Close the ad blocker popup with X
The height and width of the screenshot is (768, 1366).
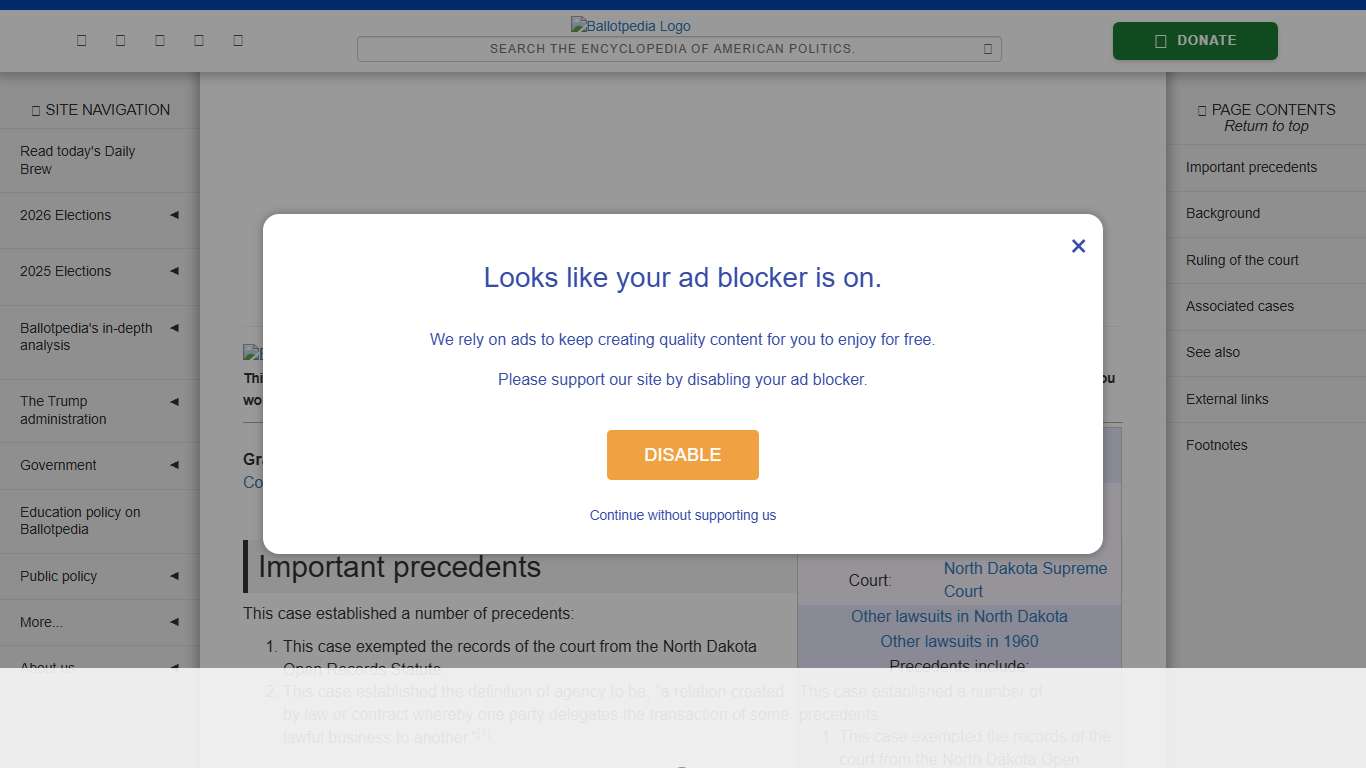pyautogui.click(x=1078, y=246)
